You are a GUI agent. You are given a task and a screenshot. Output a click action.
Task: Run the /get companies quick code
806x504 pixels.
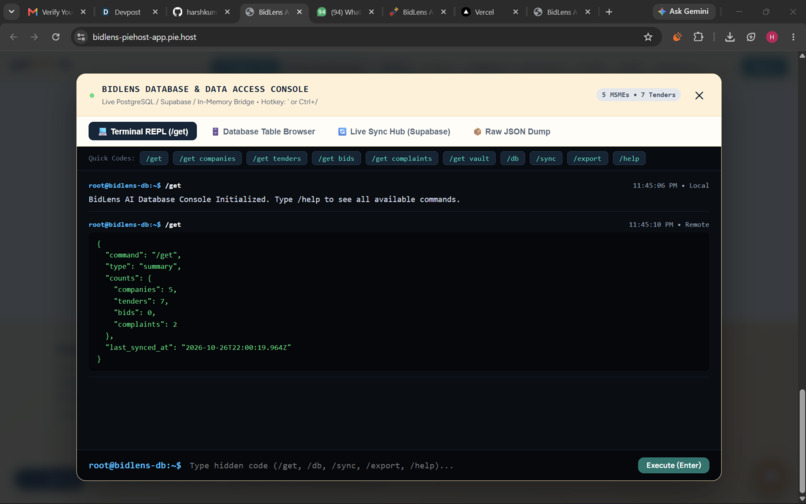(207, 158)
